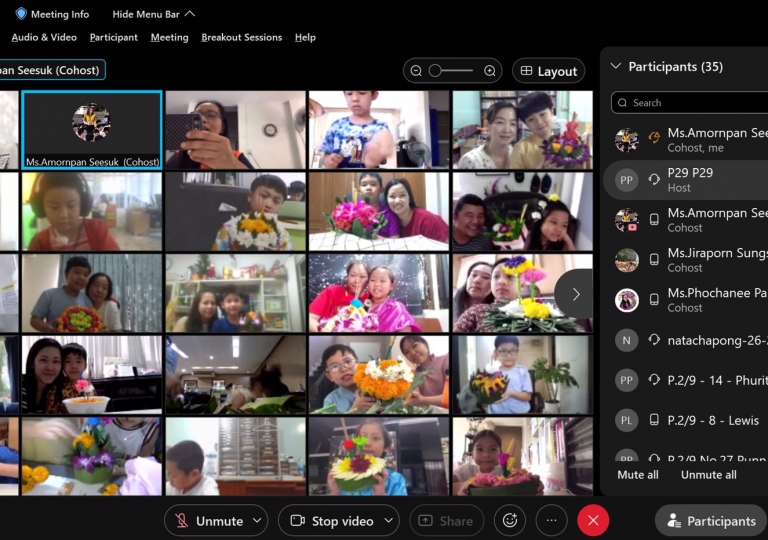The width and height of the screenshot is (768, 540).
Task: Select Ms.Phochanee Cohost participant row
Action: point(686,300)
